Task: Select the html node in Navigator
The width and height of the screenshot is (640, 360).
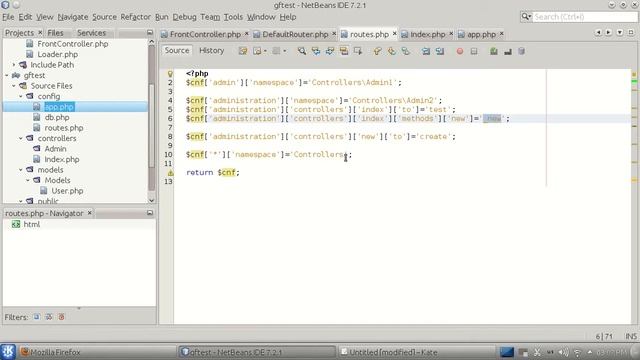Action: point(31,224)
